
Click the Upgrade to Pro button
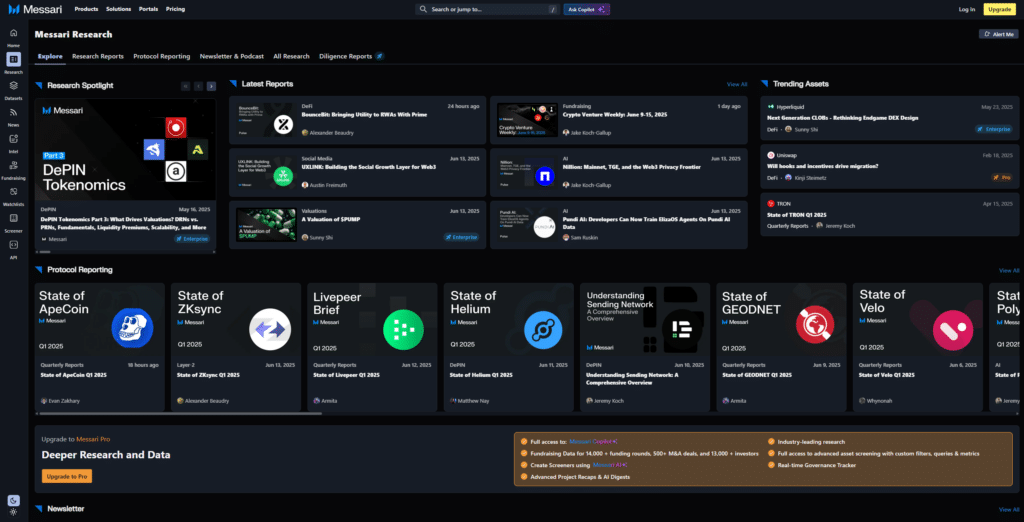[67, 476]
